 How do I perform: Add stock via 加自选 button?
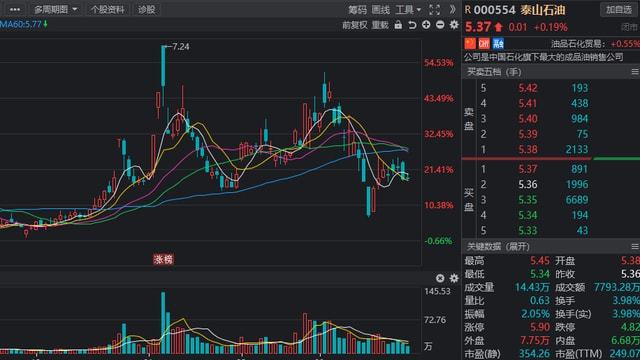point(619,9)
